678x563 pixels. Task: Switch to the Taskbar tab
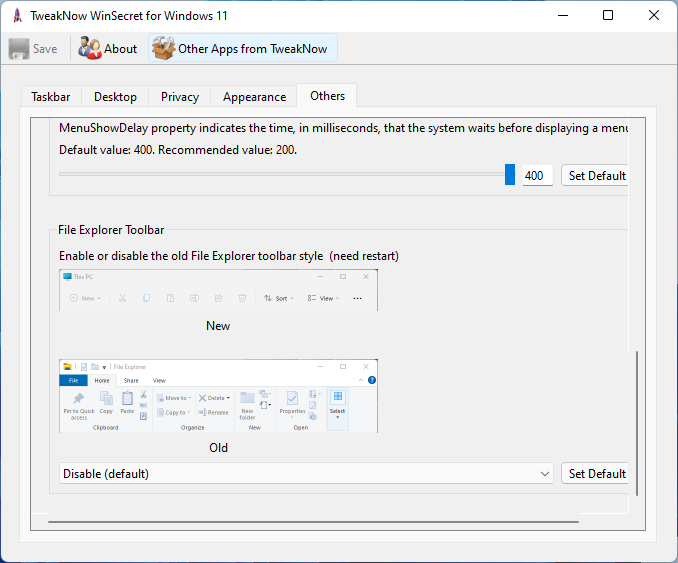point(51,97)
